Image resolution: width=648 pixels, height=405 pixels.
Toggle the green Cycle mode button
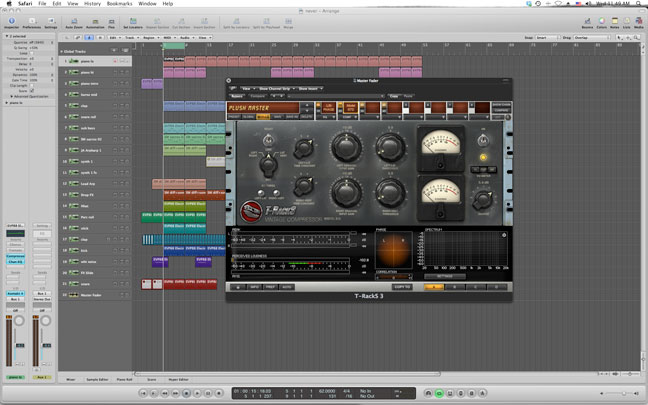tap(439, 393)
